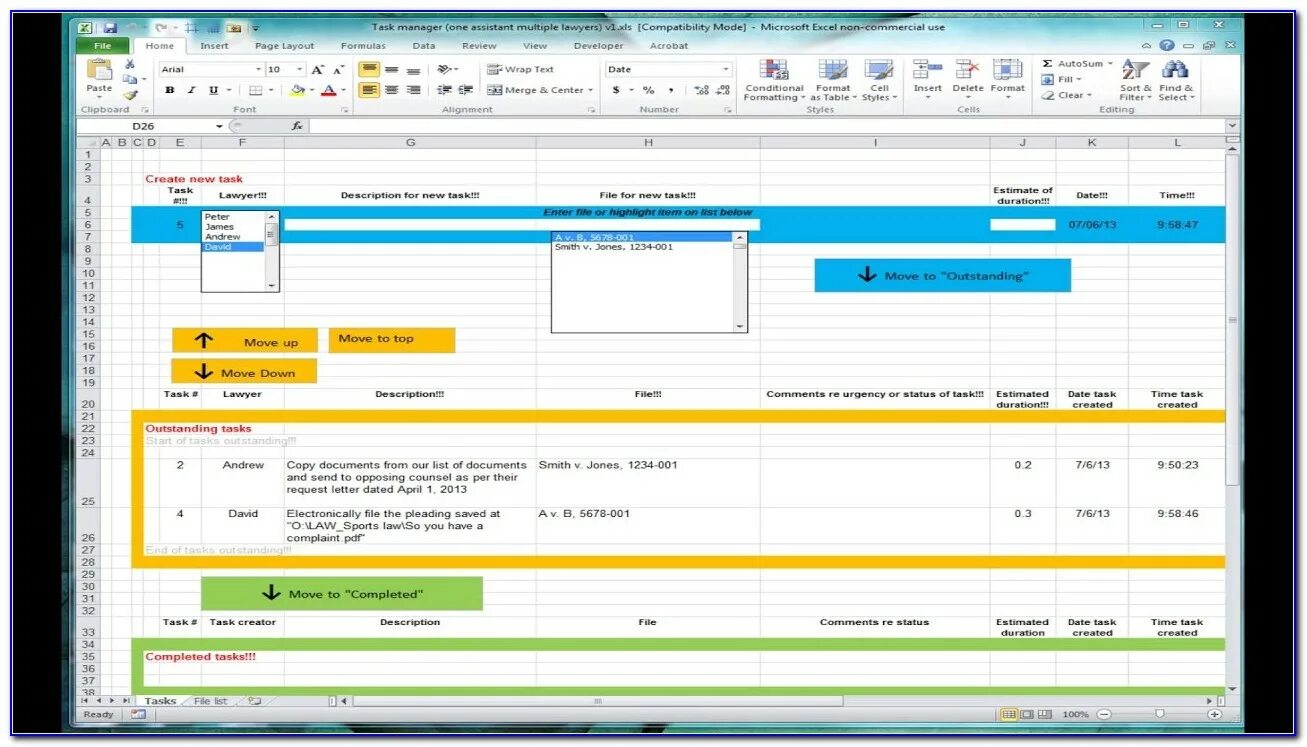Click the Format Painter brush icon
The width and height of the screenshot is (1307, 747).
[x=129, y=95]
